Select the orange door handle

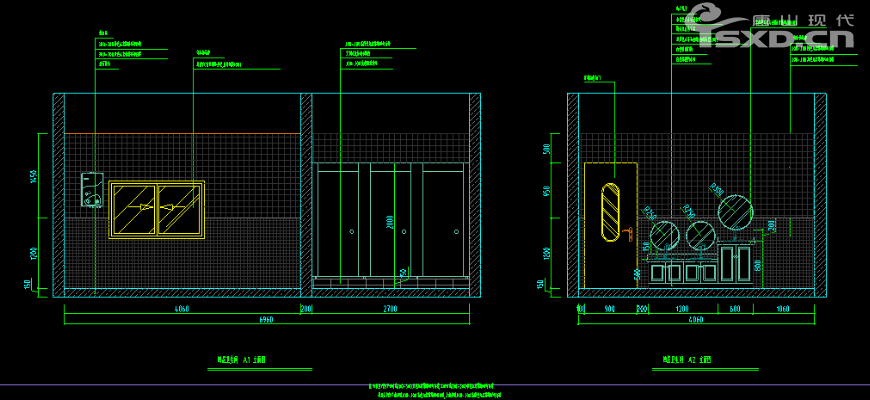pos(629,234)
